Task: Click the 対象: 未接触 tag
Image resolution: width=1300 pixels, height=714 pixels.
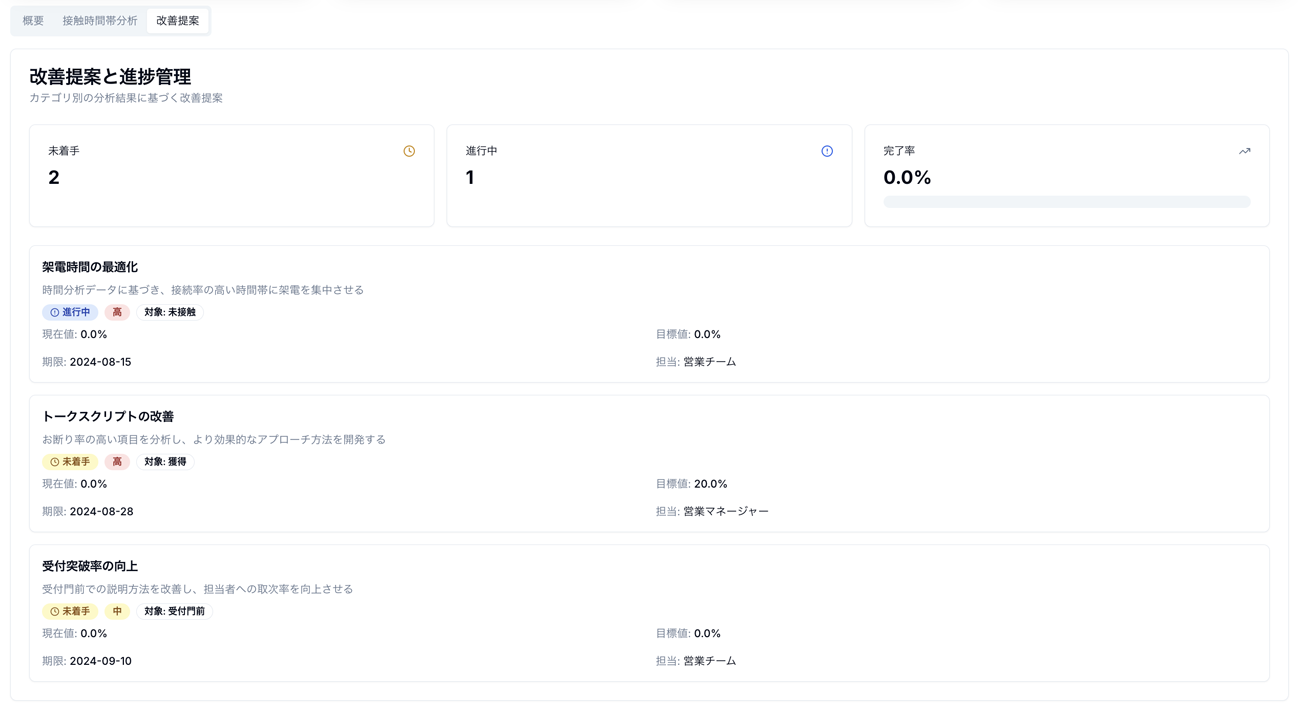Action: [170, 312]
